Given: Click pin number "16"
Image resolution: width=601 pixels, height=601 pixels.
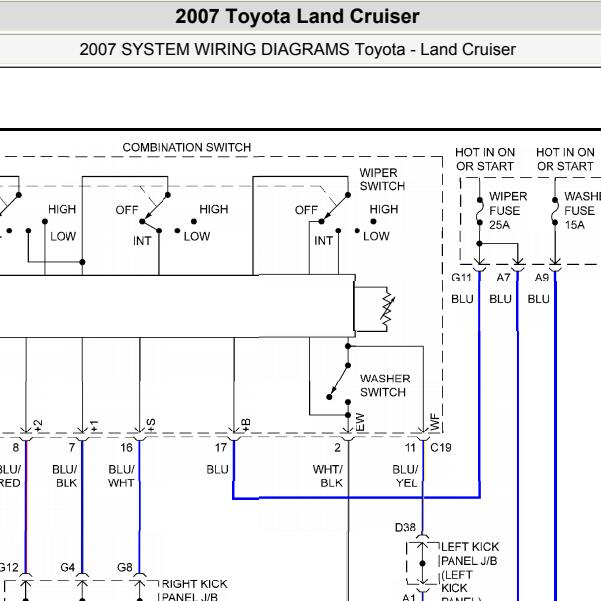Looking at the screenshot, I should coord(126,448).
